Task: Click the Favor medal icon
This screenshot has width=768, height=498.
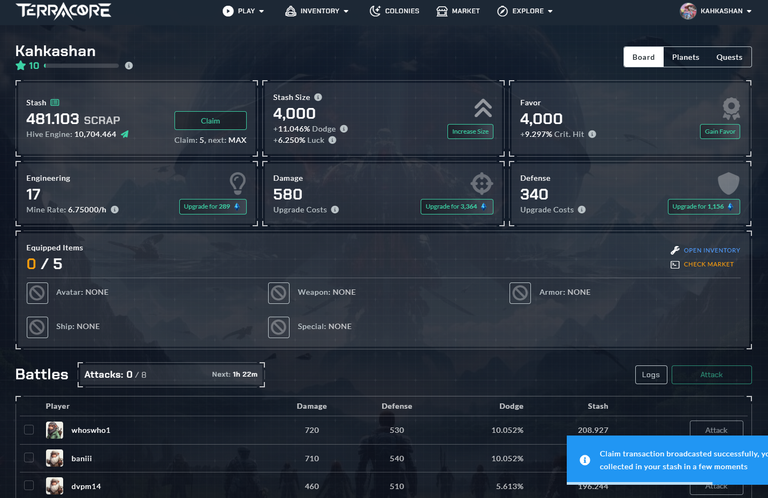Action: click(731, 108)
